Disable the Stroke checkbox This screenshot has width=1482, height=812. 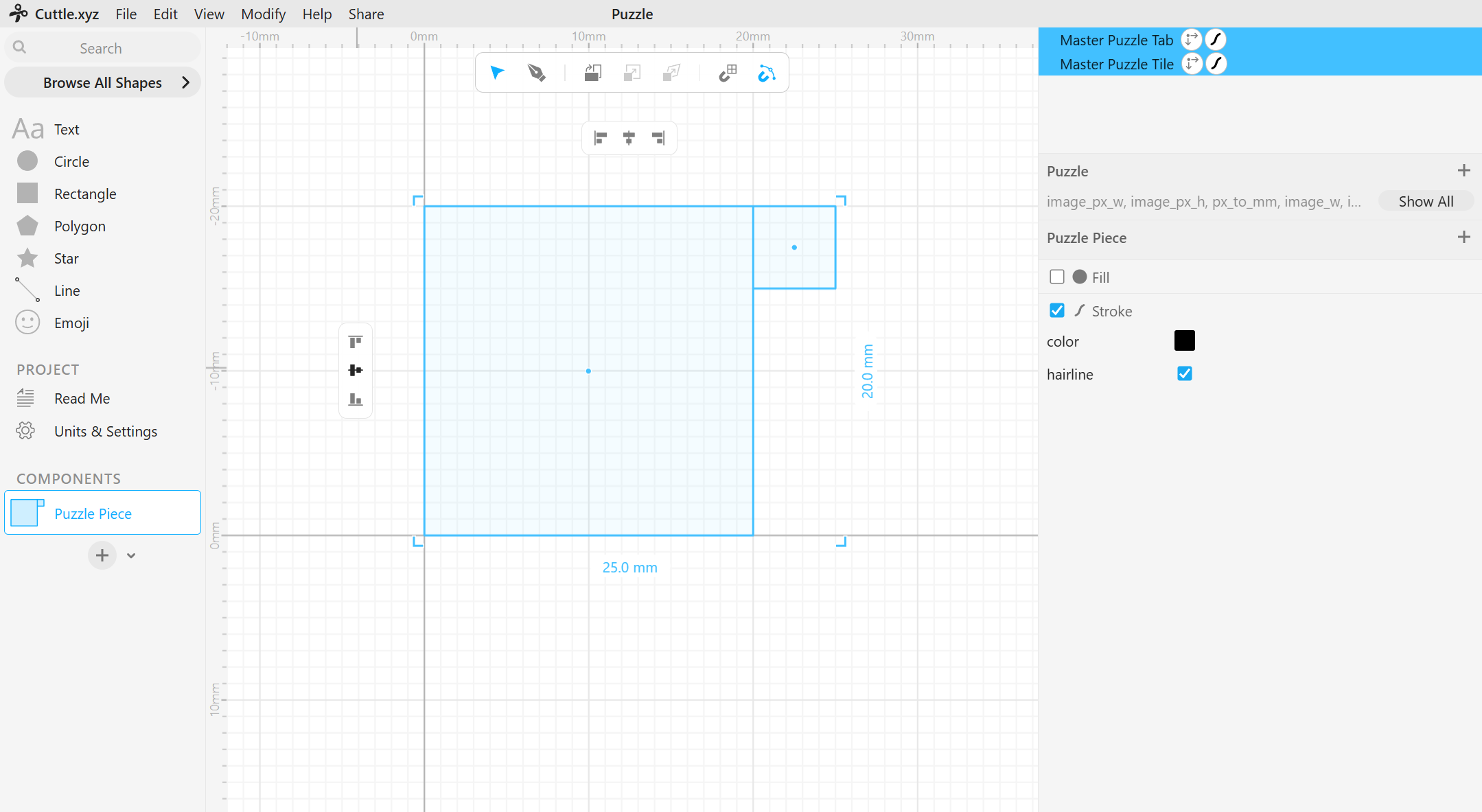point(1057,310)
